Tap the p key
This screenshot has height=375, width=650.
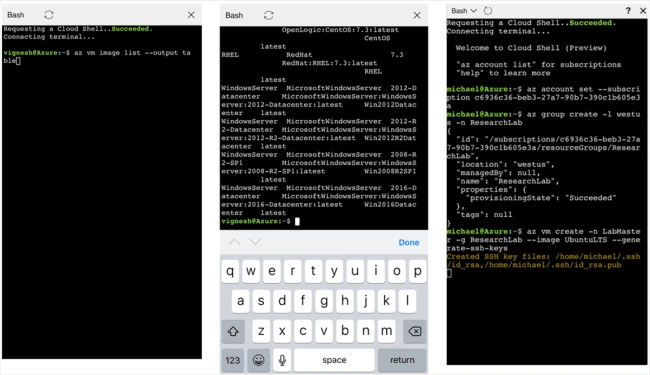(417, 271)
